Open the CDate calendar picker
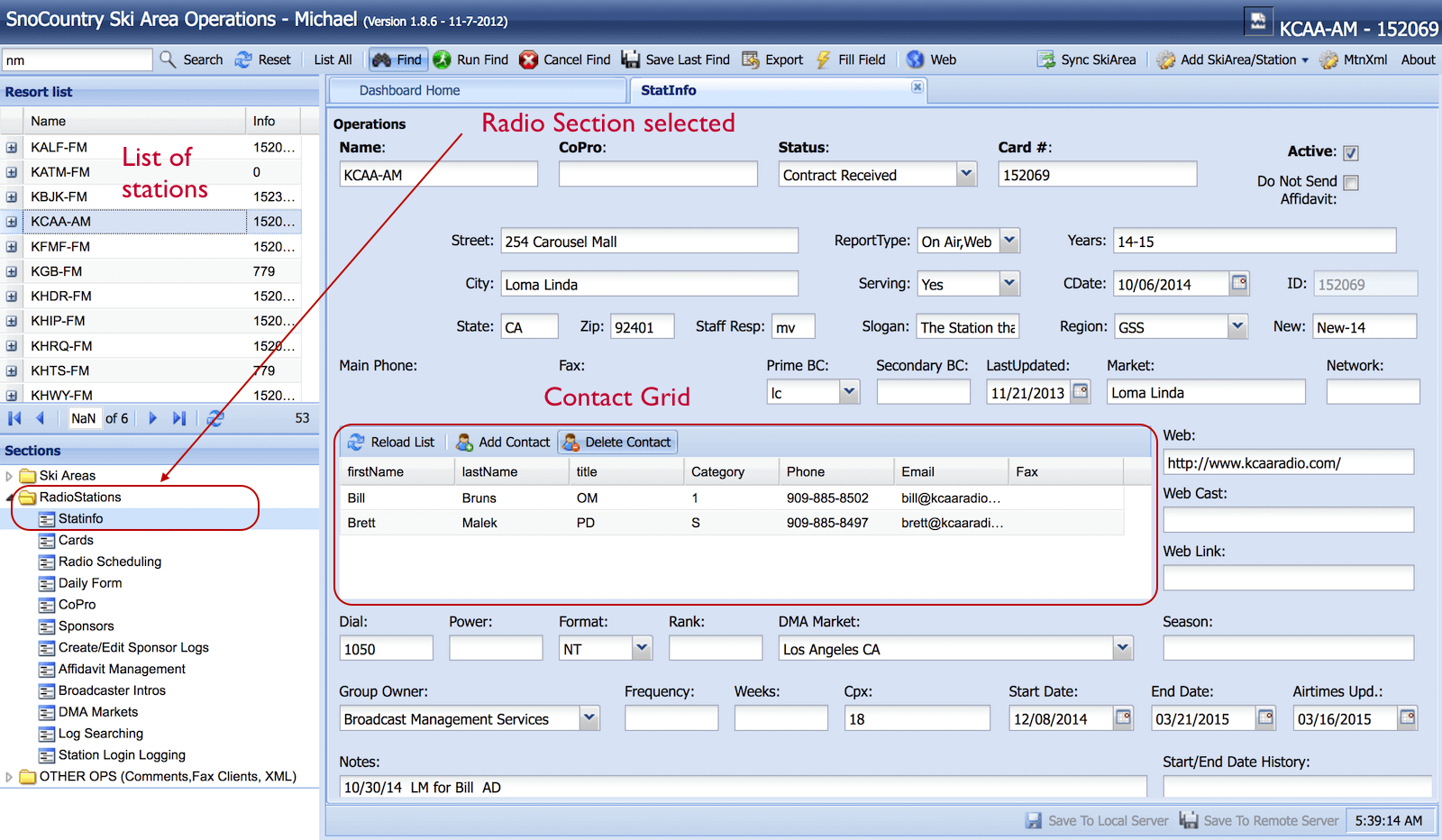Screen dimensions: 1442x840 [x=1239, y=283]
